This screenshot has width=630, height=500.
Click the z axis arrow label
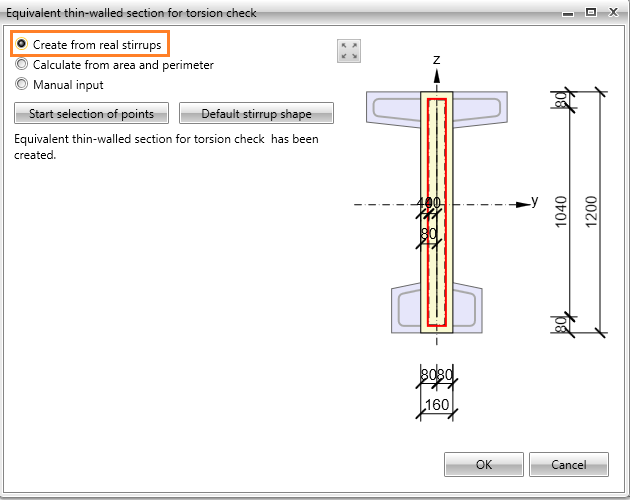click(437, 60)
